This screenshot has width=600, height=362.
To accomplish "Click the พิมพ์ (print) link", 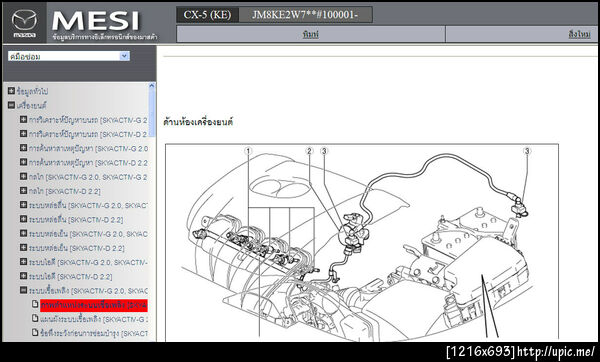I will (x=310, y=34).
